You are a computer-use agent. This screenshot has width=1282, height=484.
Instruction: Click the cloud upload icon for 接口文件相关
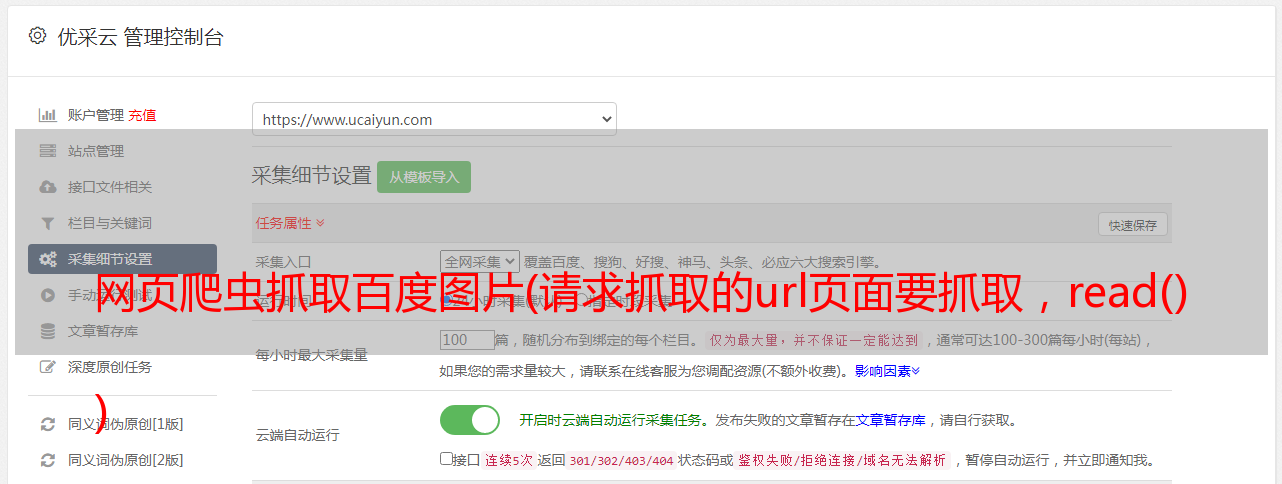[47, 187]
